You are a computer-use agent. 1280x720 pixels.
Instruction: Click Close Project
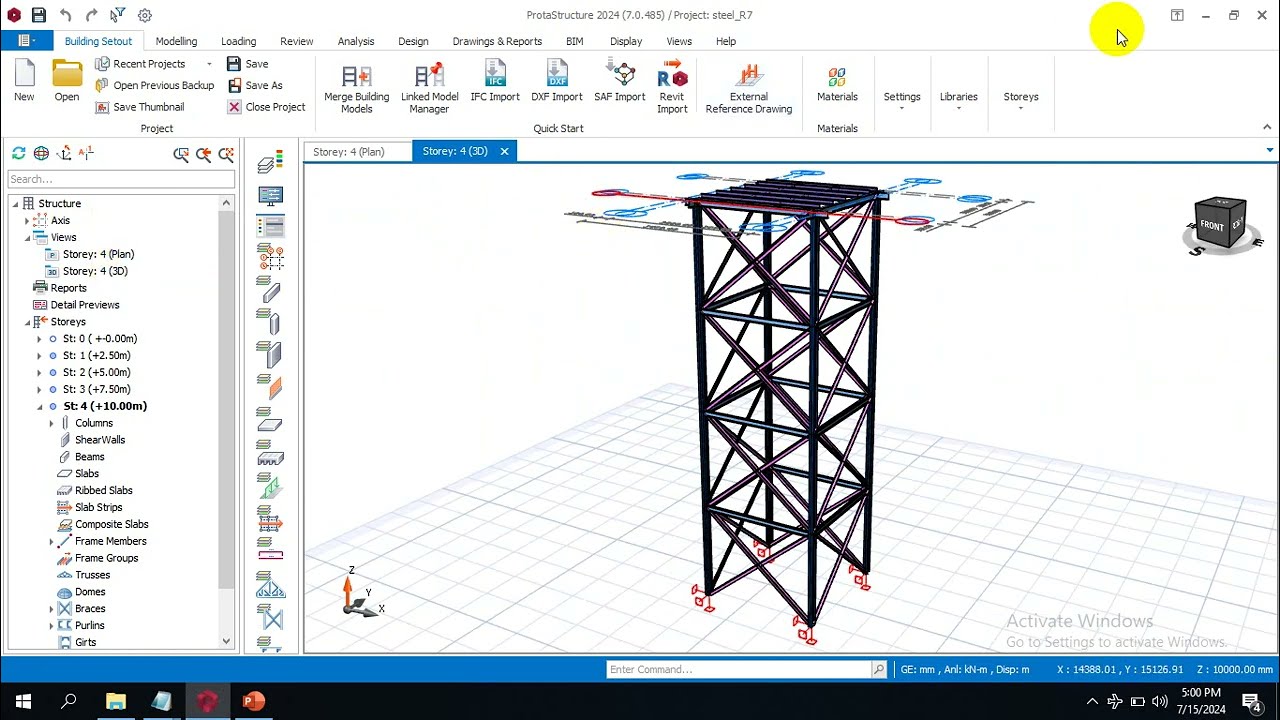point(266,107)
